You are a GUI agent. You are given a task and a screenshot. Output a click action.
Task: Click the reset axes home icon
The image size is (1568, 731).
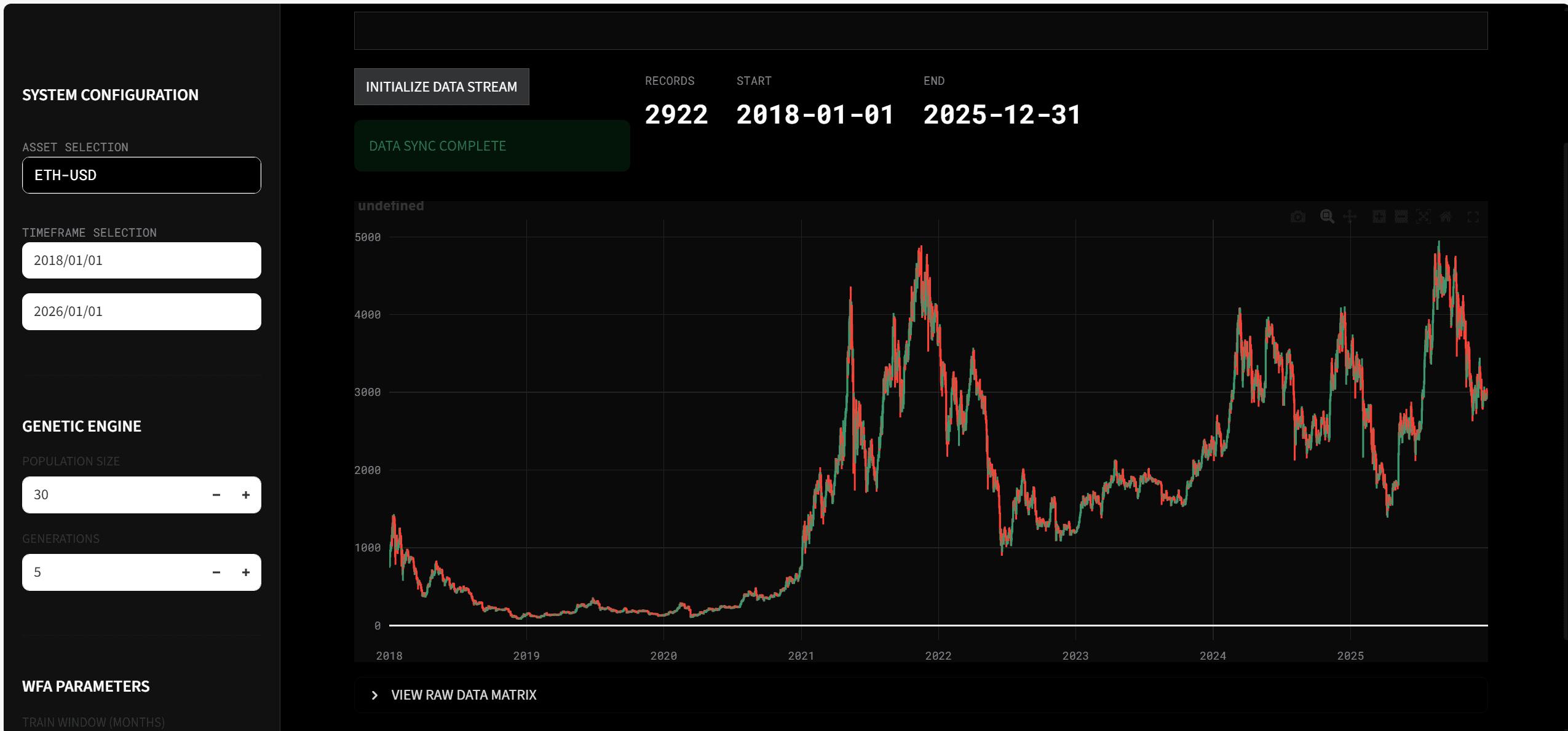click(x=1446, y=217)
